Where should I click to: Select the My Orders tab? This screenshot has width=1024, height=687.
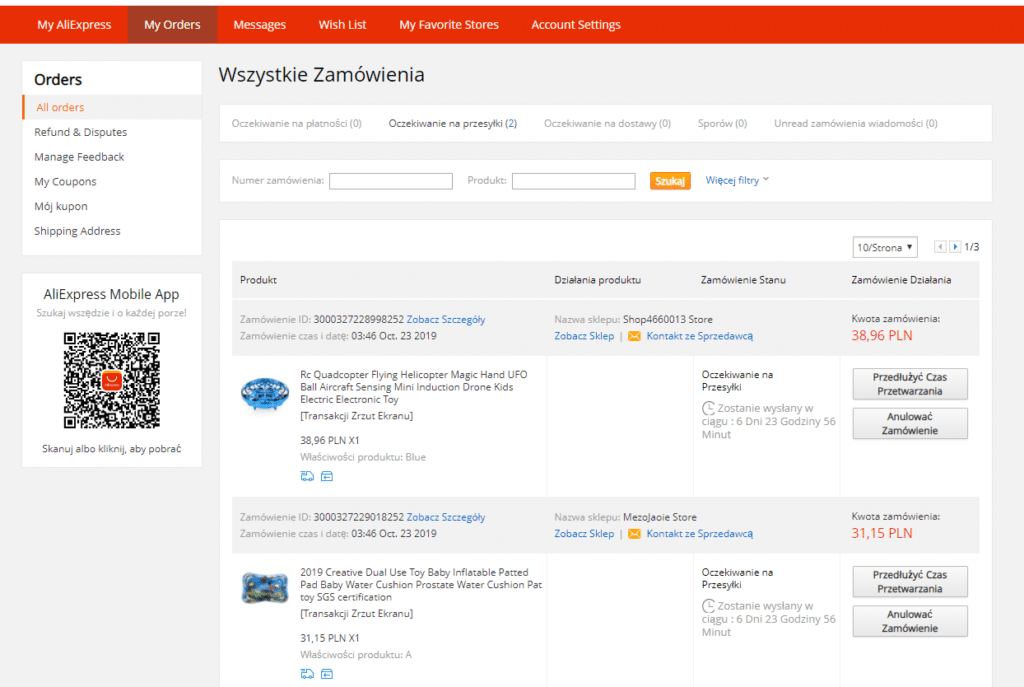[172, 25]
